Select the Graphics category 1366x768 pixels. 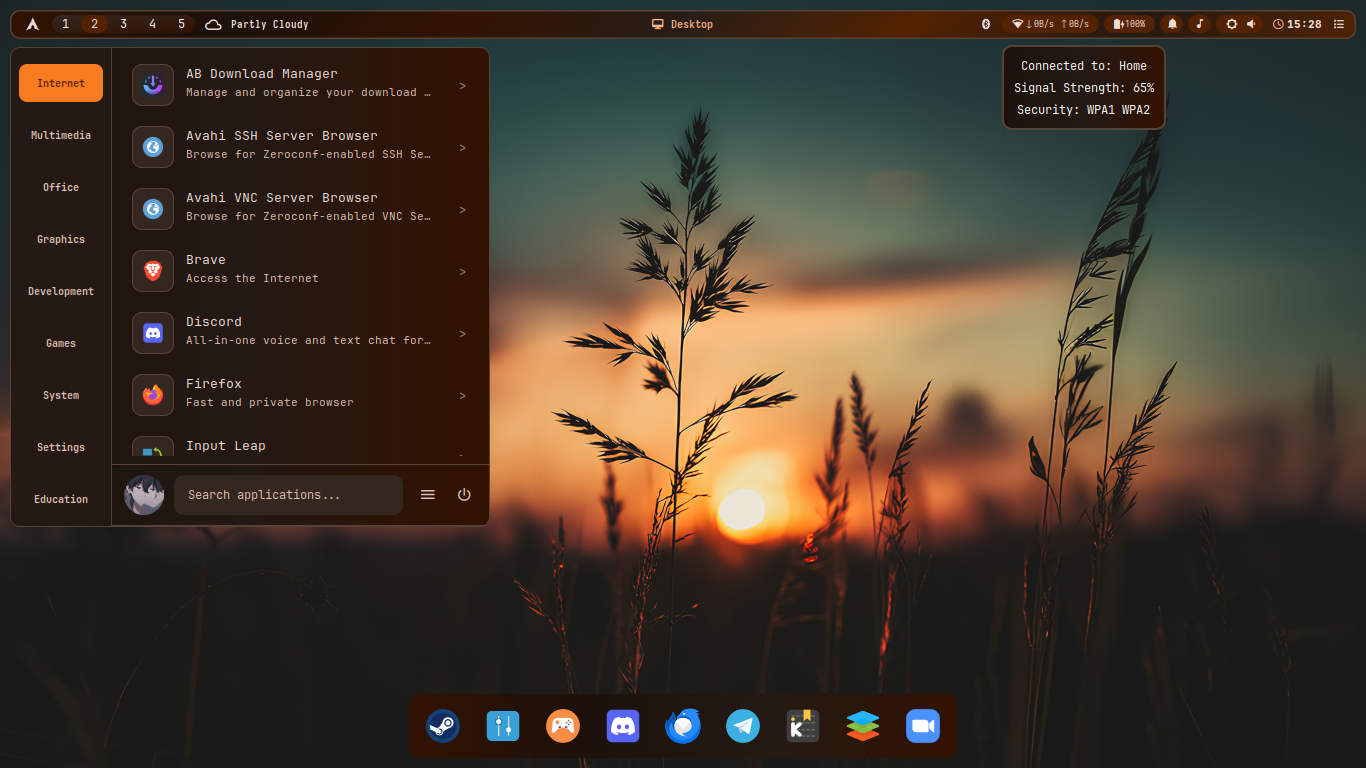[x=61, y=239]
